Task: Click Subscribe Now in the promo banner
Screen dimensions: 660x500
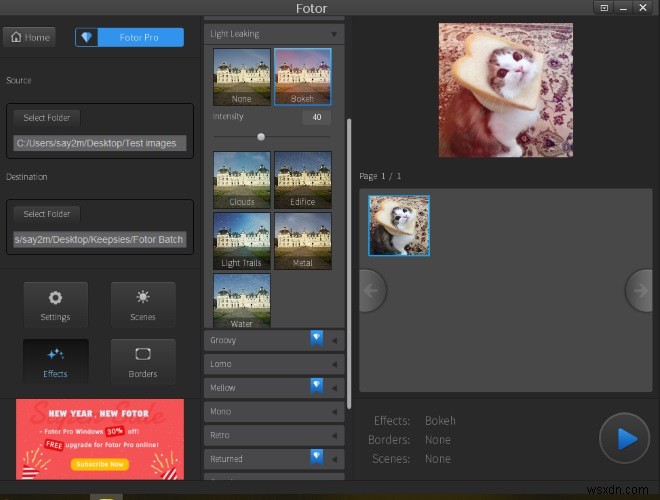Action: [100, 464]
